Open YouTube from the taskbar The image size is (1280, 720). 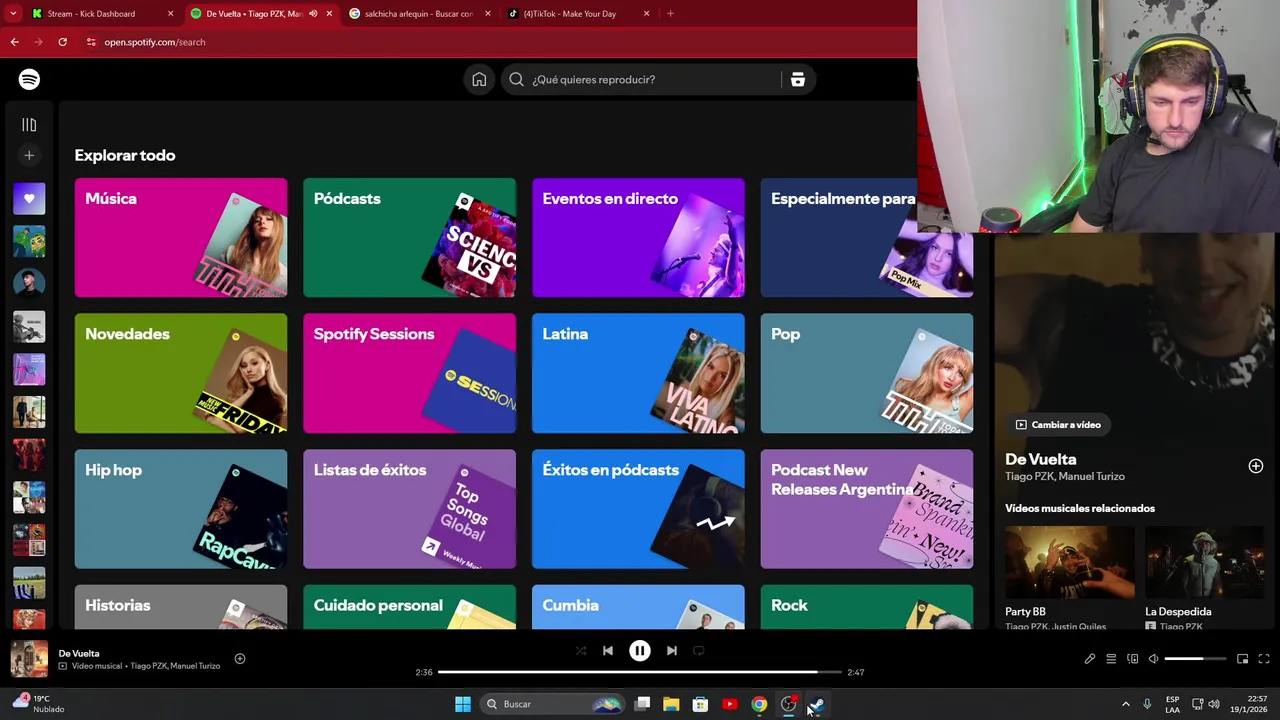click(x=730, y=704)
